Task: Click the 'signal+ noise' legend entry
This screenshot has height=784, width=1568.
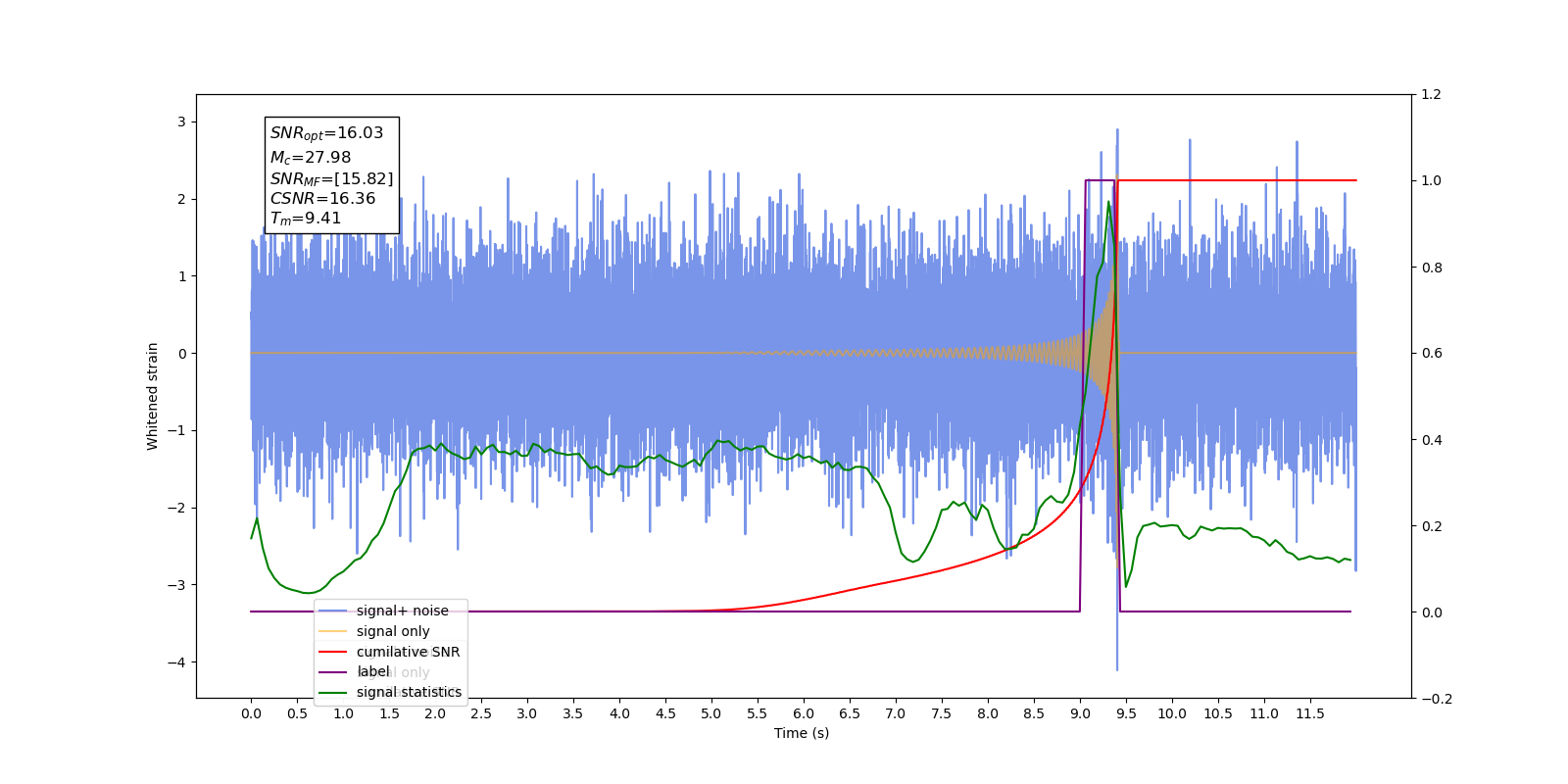Action: coord(402,611)
